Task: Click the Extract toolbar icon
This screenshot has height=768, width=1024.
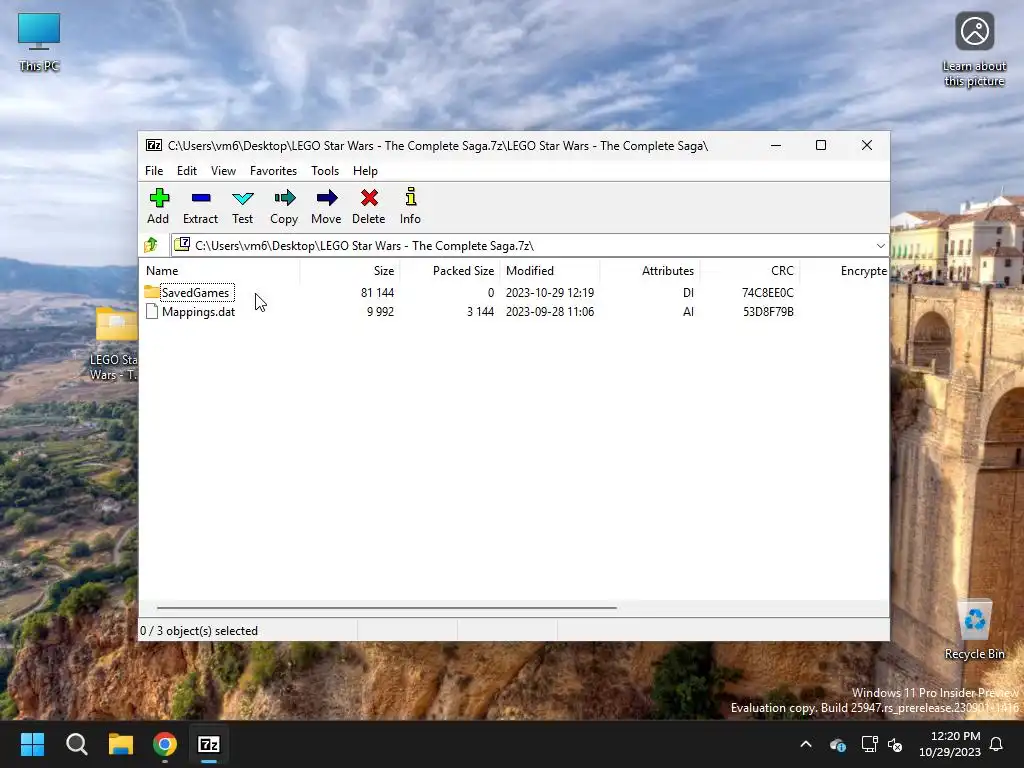Action: [x=200, y=198]
